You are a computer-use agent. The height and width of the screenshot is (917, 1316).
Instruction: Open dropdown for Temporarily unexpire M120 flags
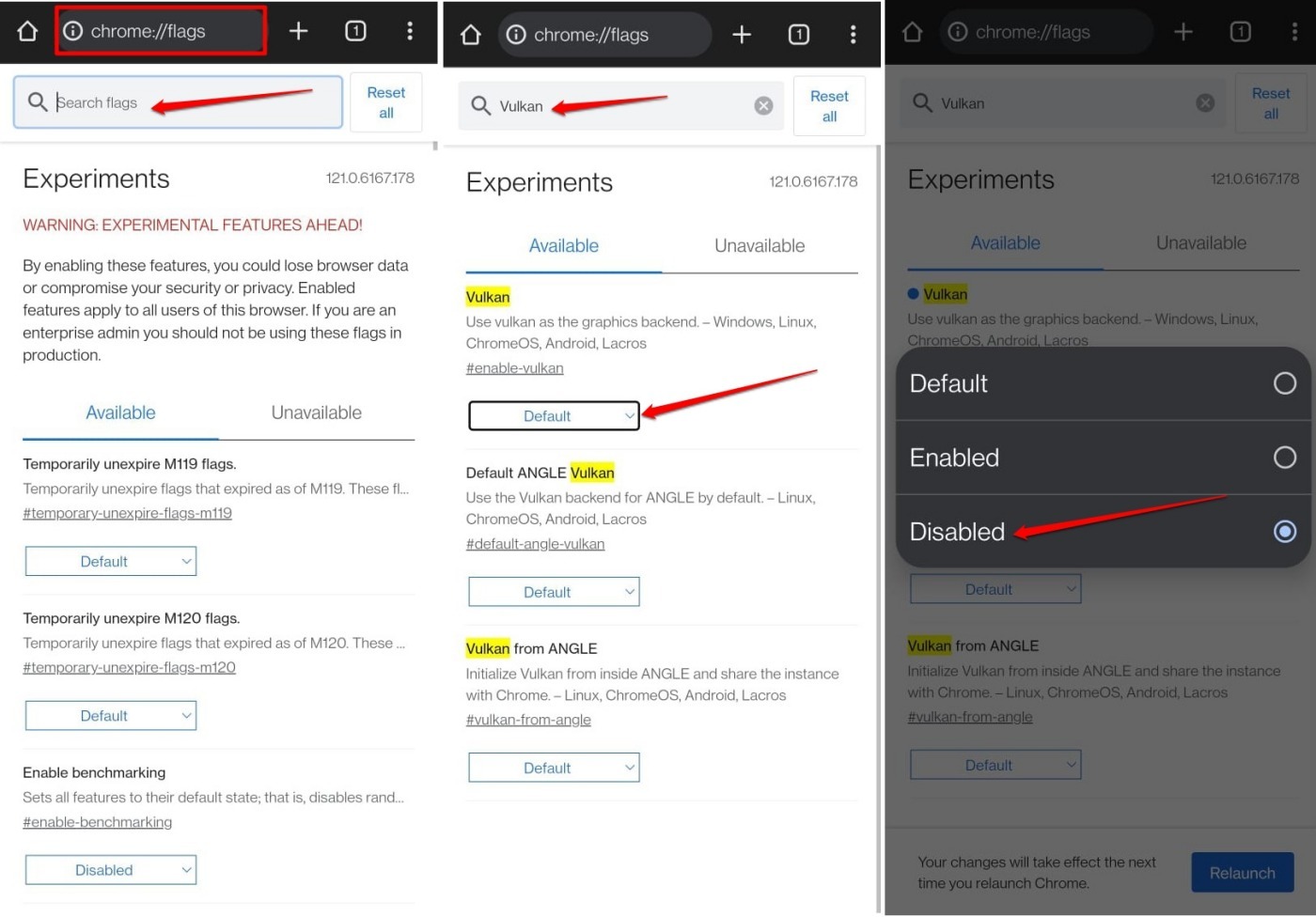click(x=111, y=716)
